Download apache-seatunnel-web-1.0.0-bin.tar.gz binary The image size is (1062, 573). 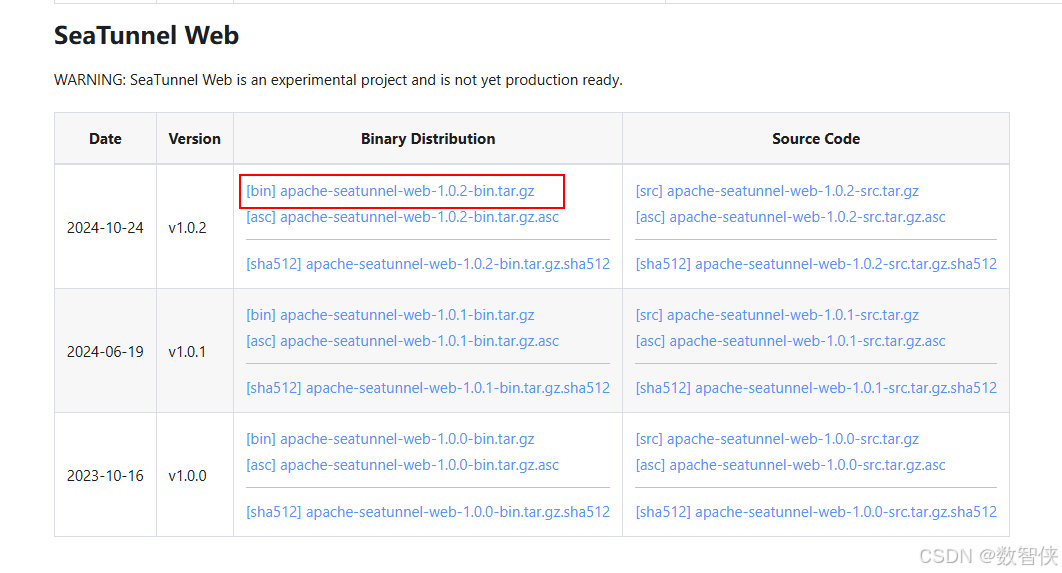(x=390, y=439)
